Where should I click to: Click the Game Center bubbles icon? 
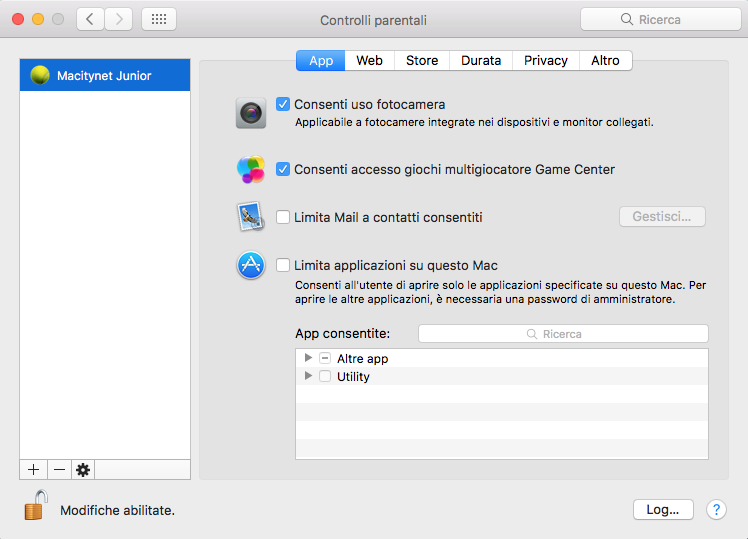251,169
